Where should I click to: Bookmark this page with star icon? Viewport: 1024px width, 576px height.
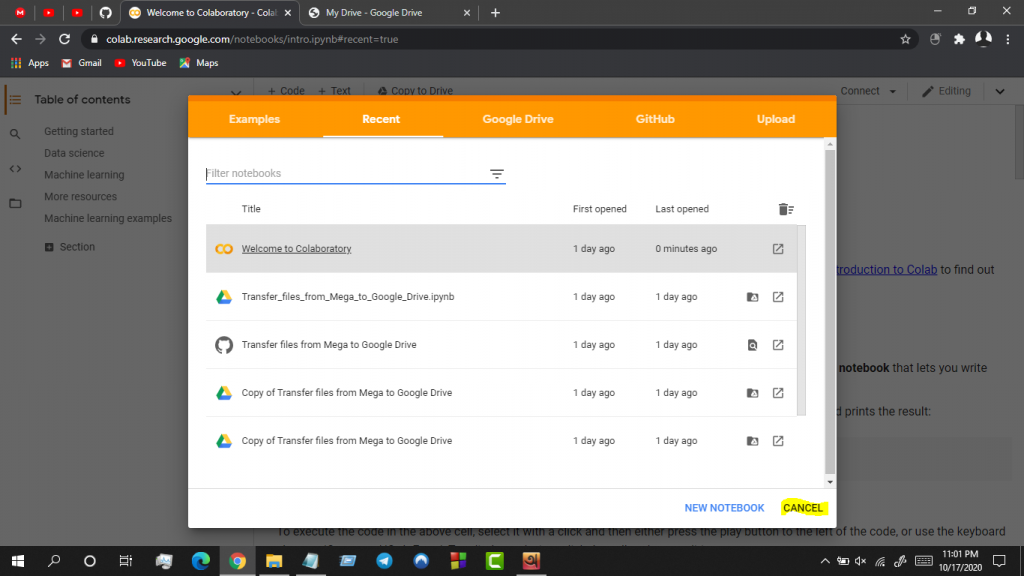click(905, 39)
